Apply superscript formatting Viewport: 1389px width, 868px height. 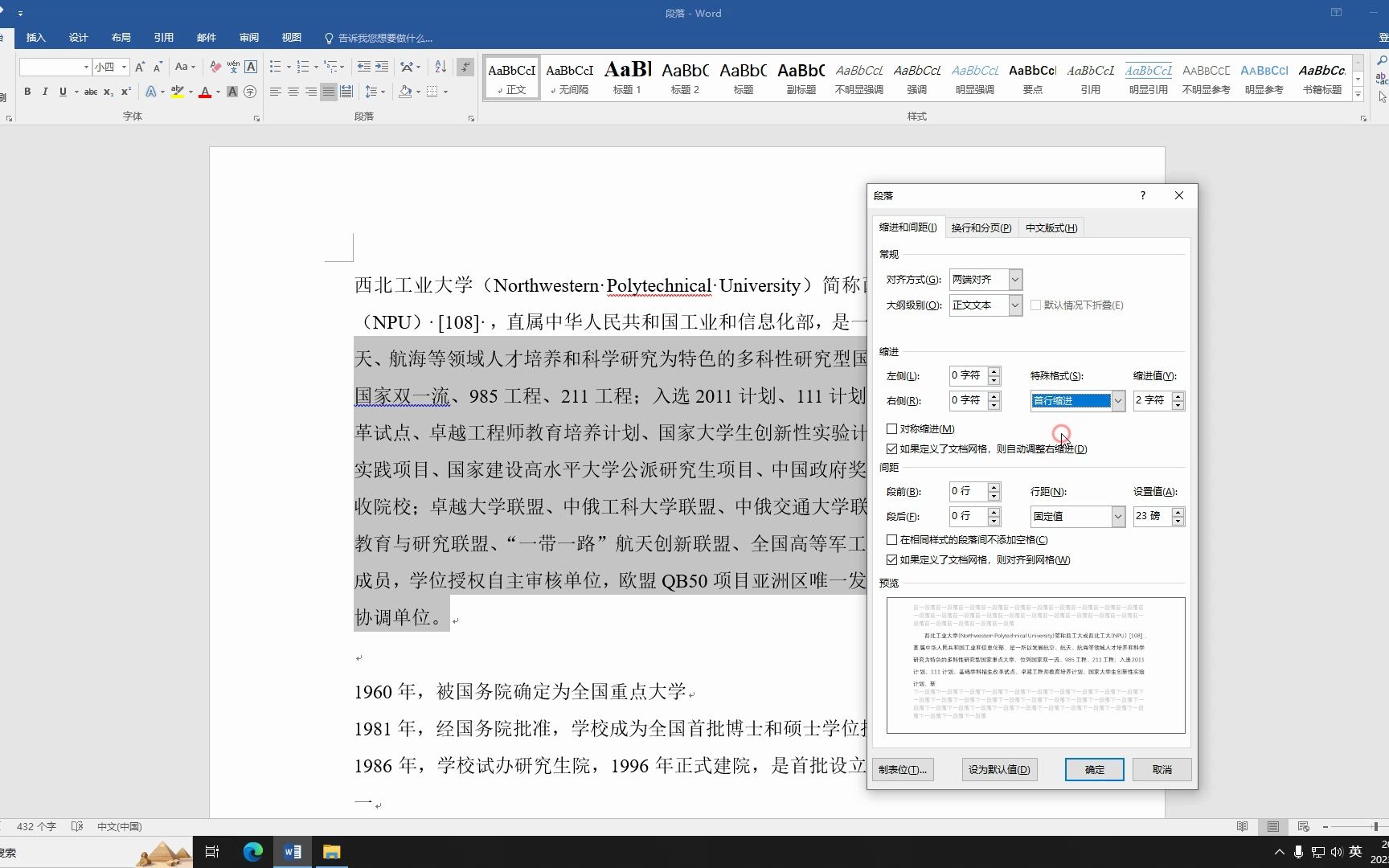click(x=126, y=92)
